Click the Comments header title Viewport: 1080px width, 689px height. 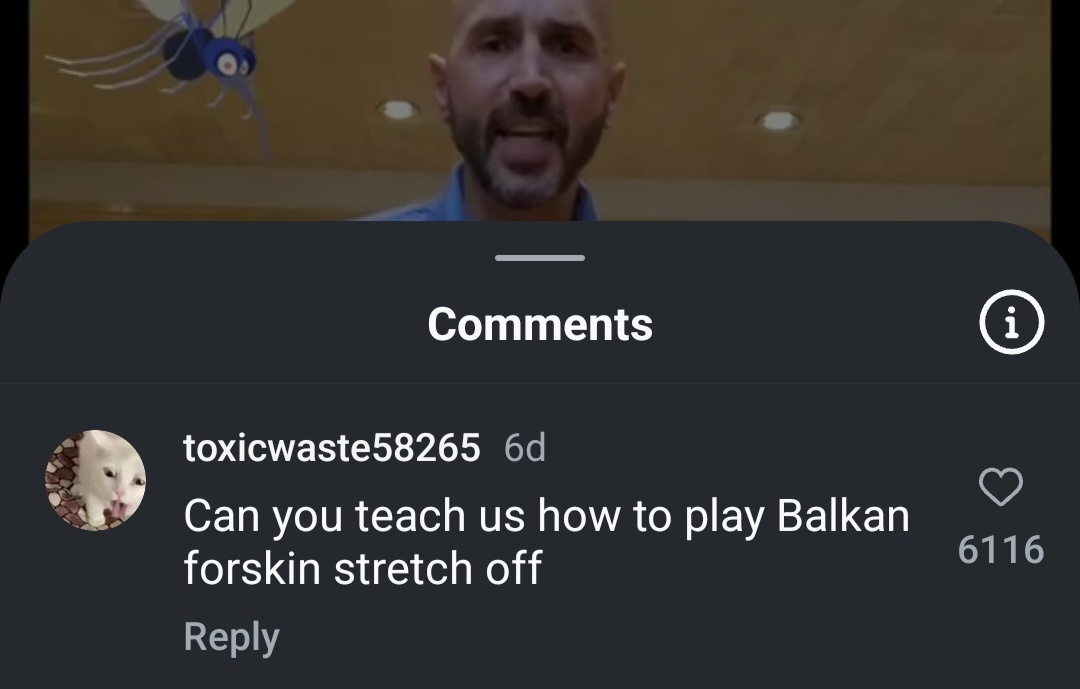(x=540, y=324)
